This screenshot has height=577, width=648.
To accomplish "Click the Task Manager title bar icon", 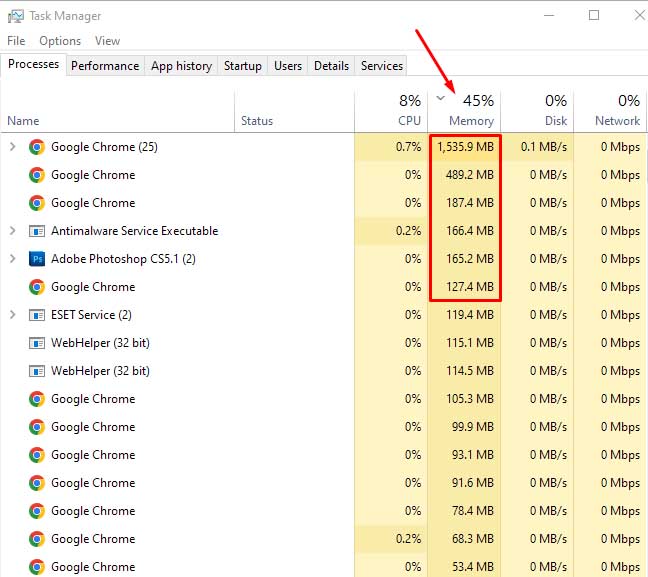I will pos(16,16).
